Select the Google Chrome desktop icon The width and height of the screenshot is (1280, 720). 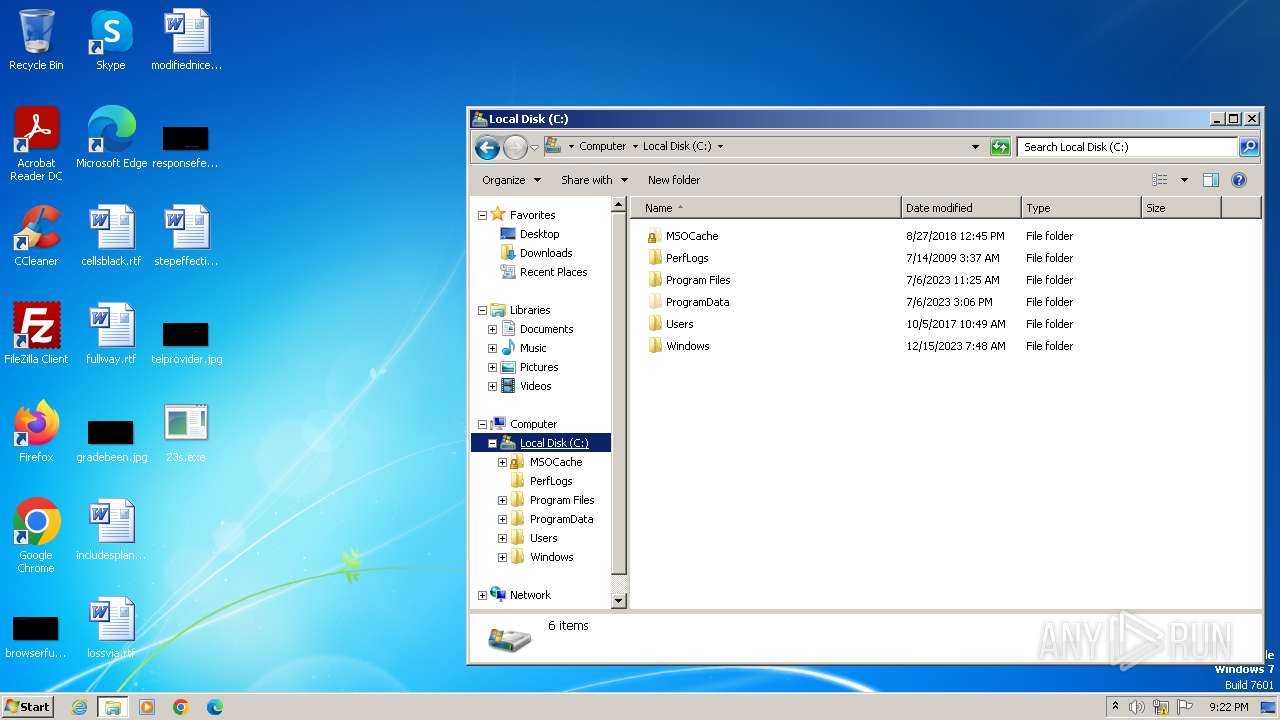point(36,536)
